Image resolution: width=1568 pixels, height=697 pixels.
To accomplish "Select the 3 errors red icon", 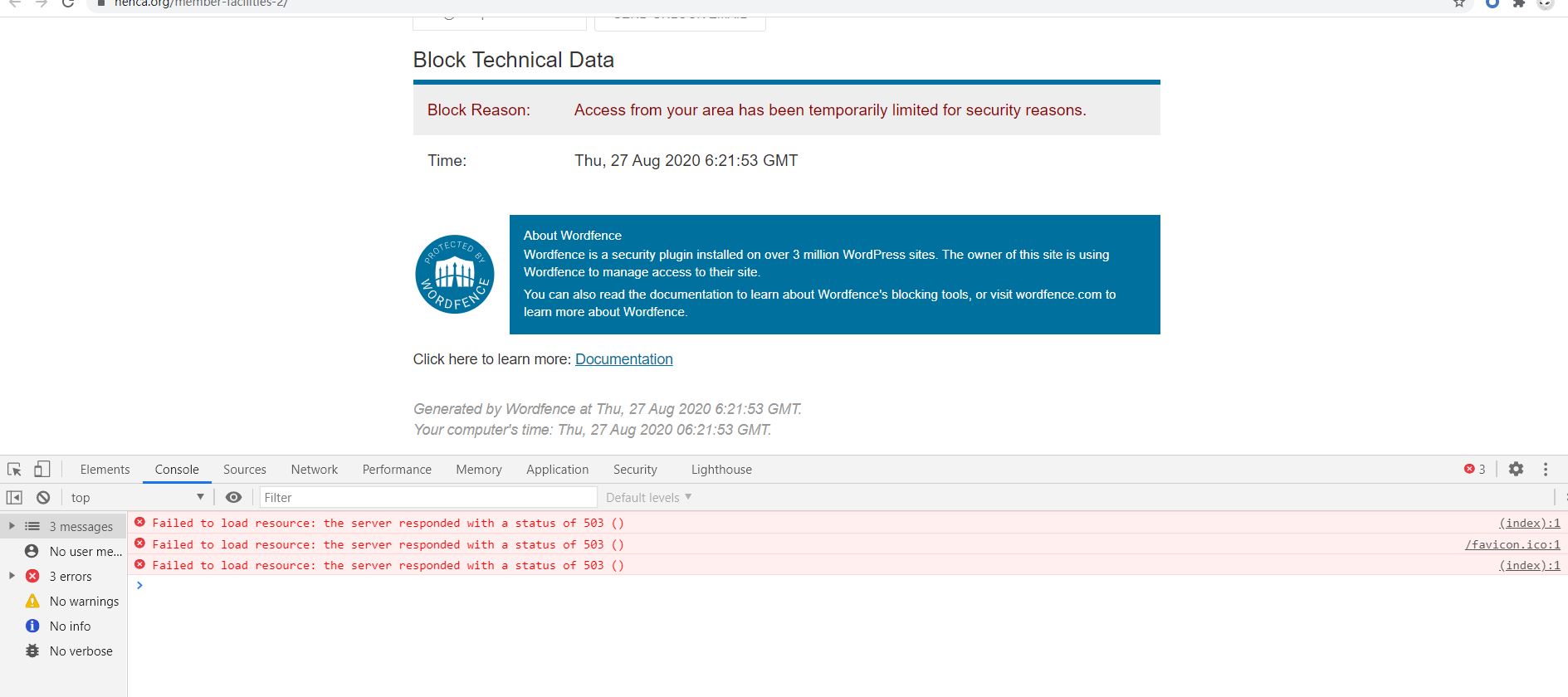I will click(32, 576).
